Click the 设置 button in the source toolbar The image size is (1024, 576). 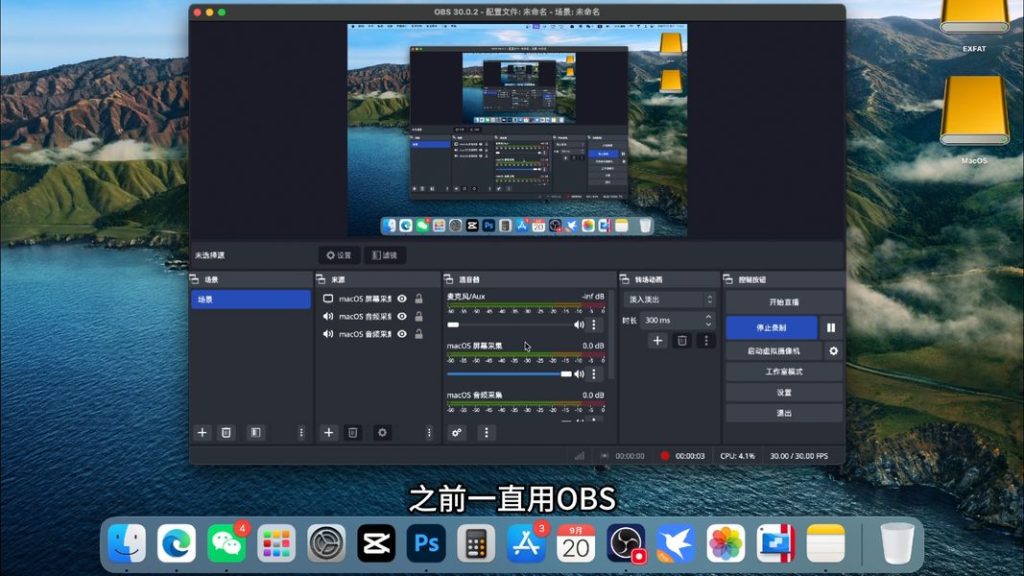coord(339,255)
